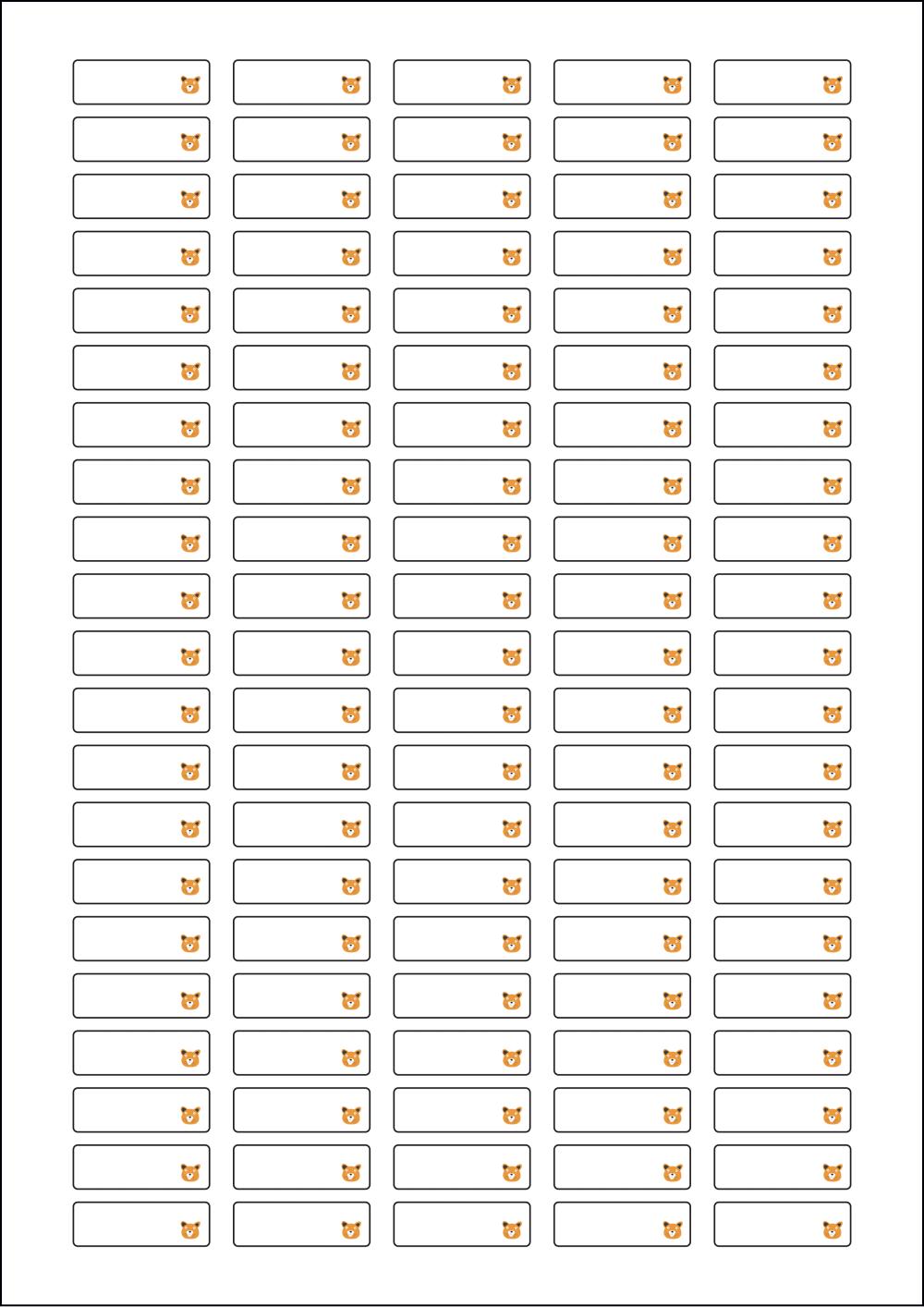Pick bear icon in third row, first column
Viewport: 924px width, 1307px height.
point(190,200)
